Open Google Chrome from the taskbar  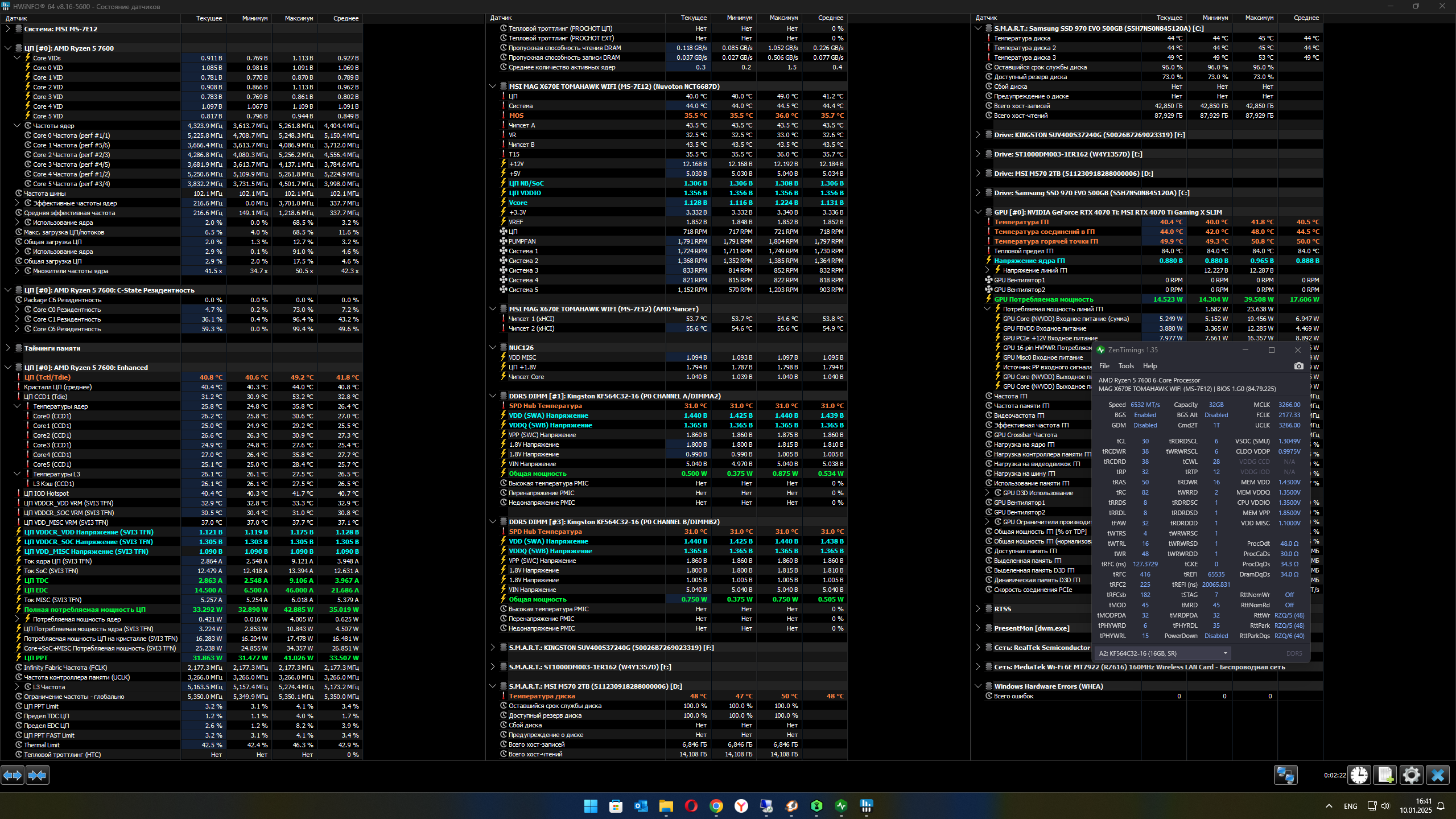click(716, 806)
